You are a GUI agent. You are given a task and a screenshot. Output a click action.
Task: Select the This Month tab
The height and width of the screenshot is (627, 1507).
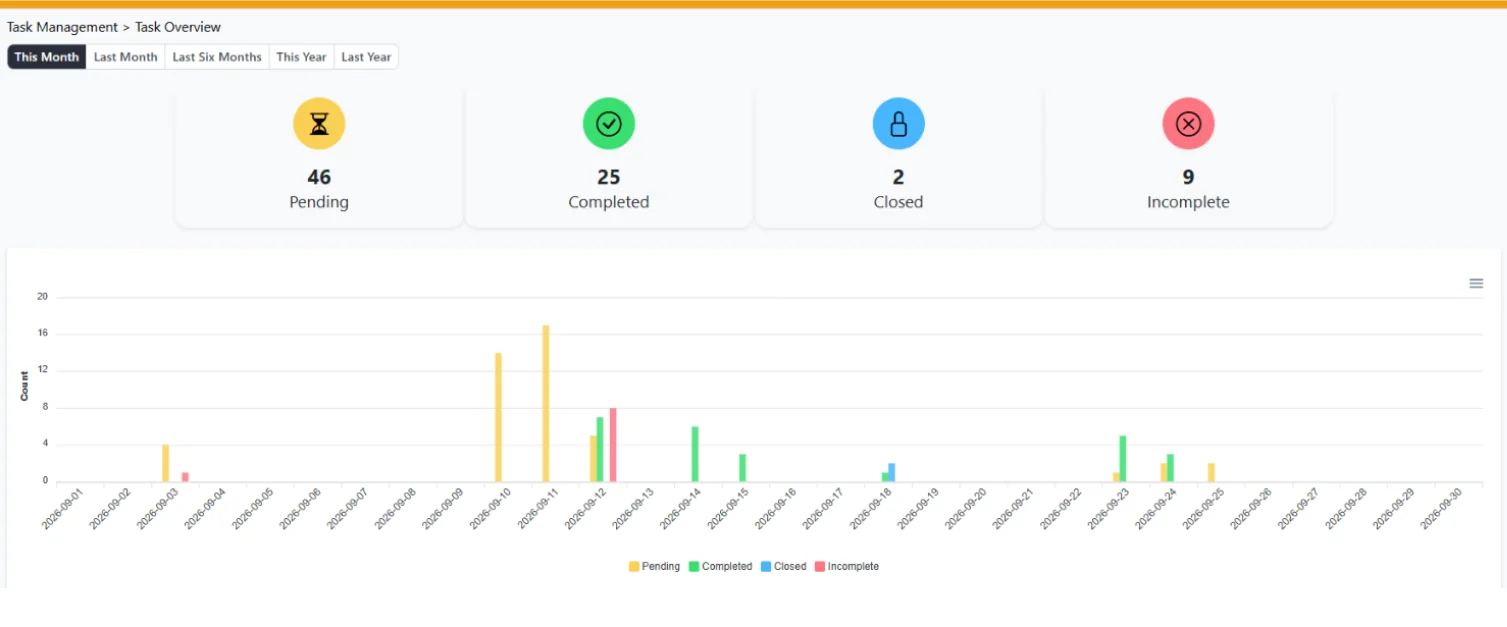point(47,57)
